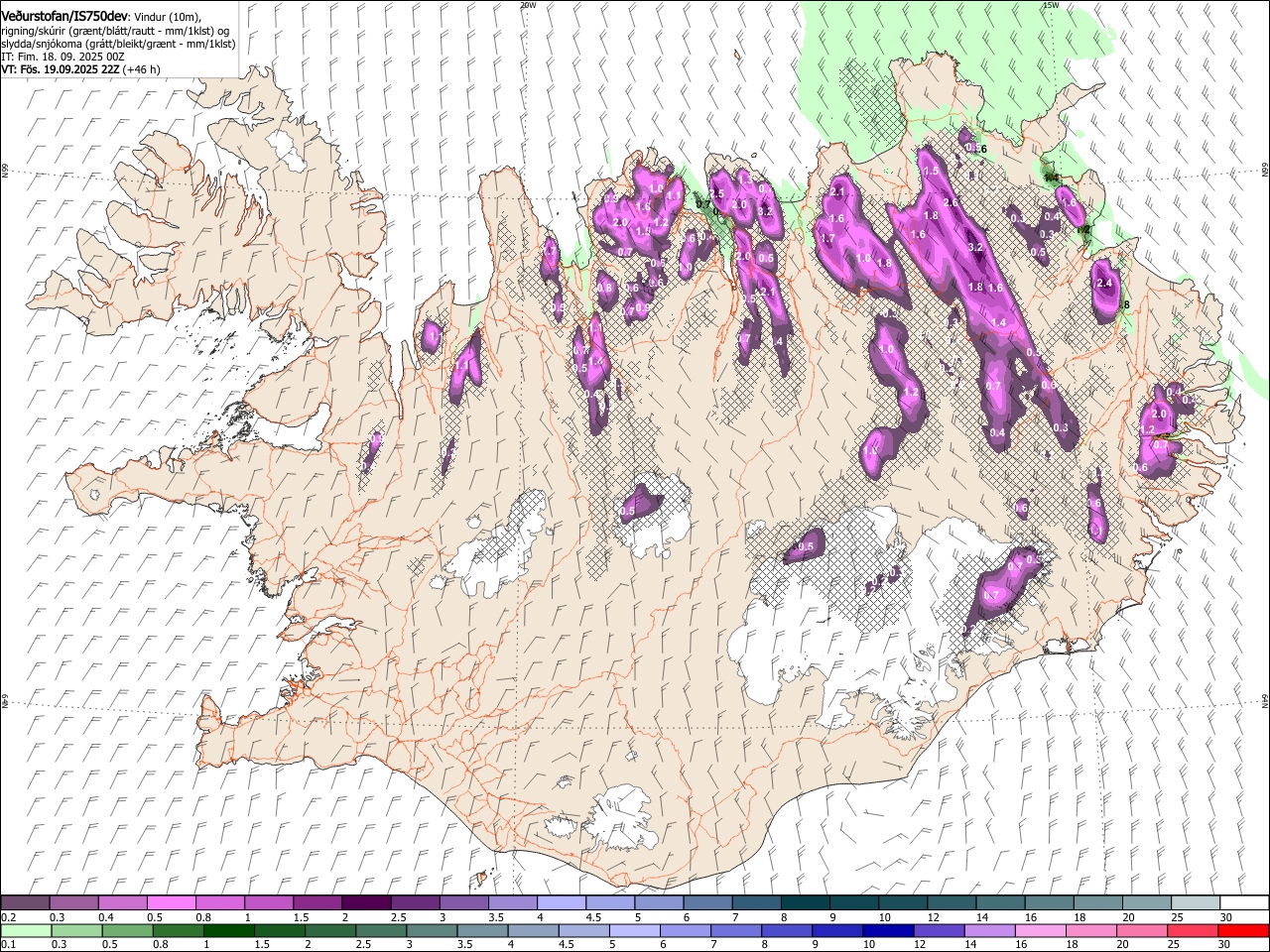The width and height of the screenshot is (1270, 952).
Task: Click the top-row swatch labeled 10
Action: coord(902,903)
